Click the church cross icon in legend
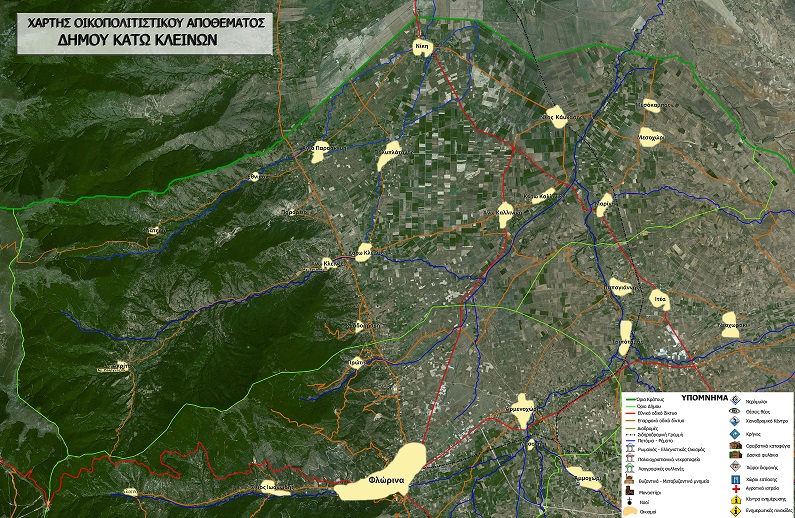This screenshot has height=518, width=795. [x=628, y=501]
